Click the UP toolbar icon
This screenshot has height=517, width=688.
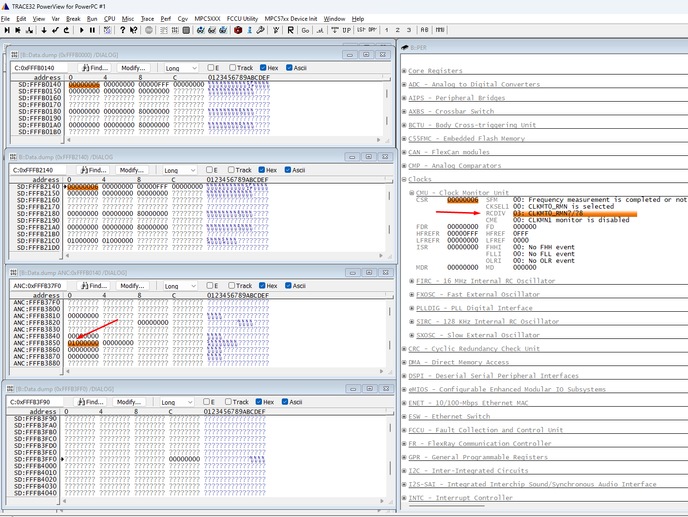coord(347,30)
